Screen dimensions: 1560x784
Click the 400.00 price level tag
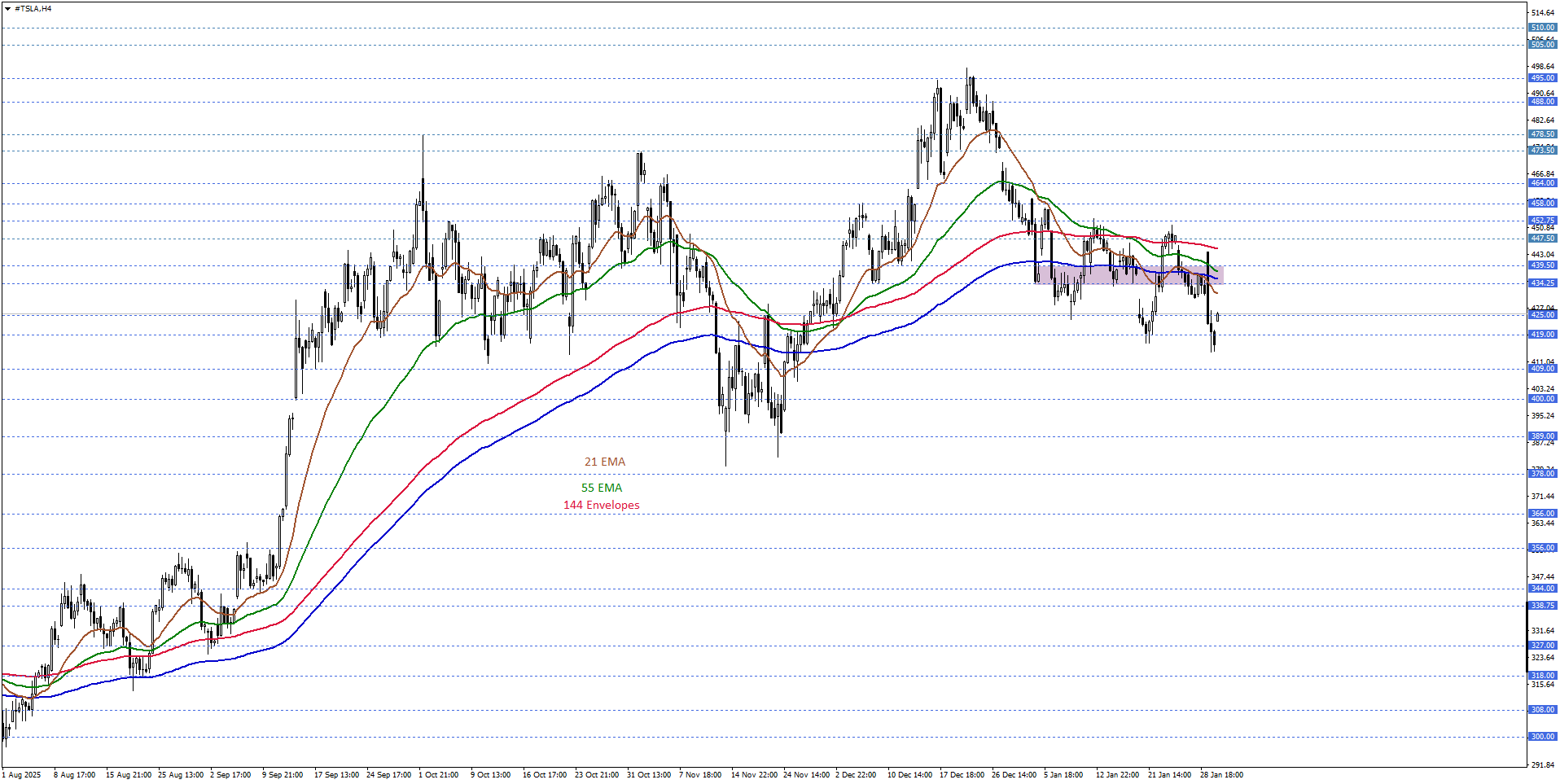(1542, 399)
